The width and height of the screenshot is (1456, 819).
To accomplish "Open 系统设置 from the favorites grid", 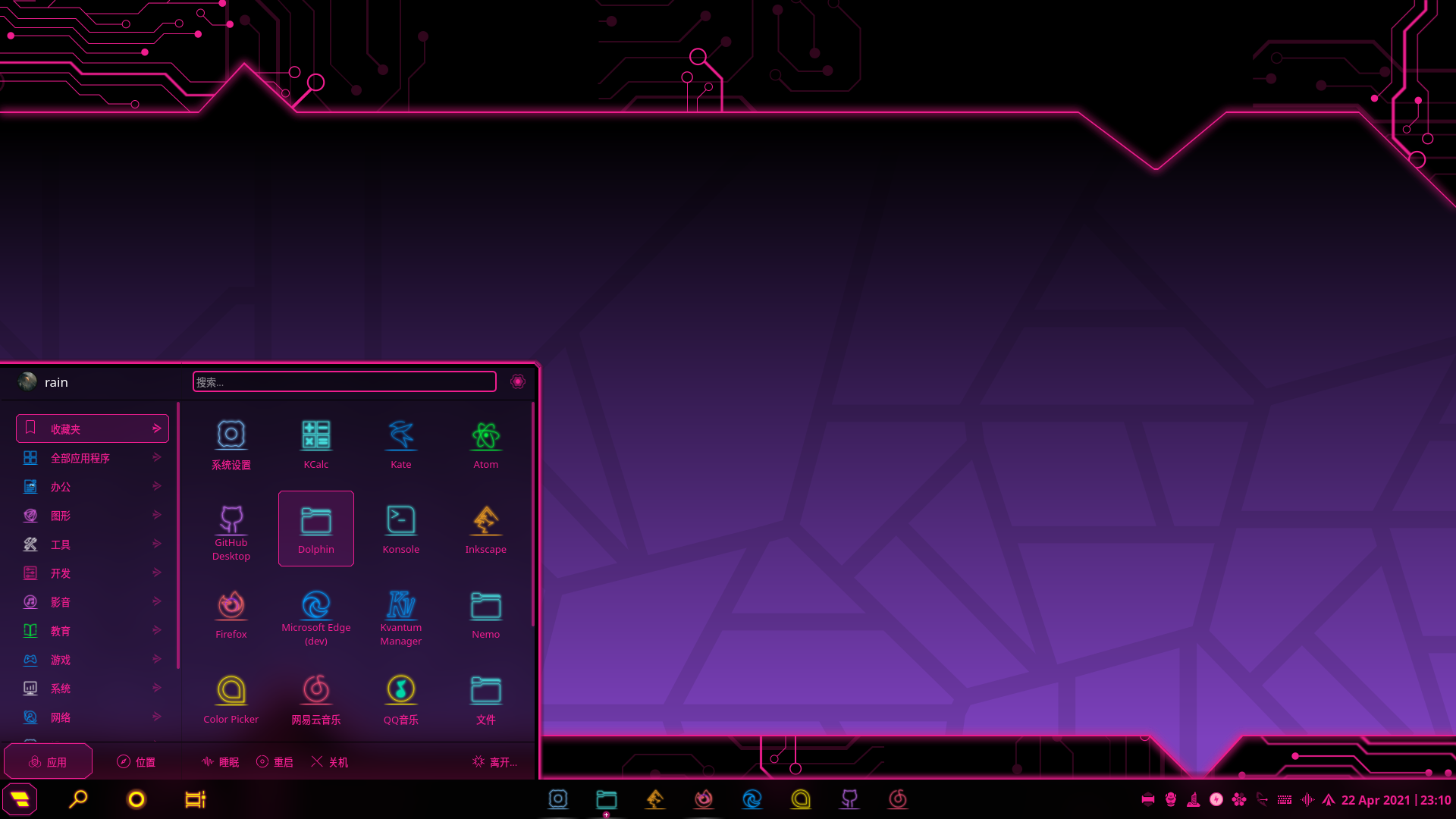I will click(x=231, y=444).
